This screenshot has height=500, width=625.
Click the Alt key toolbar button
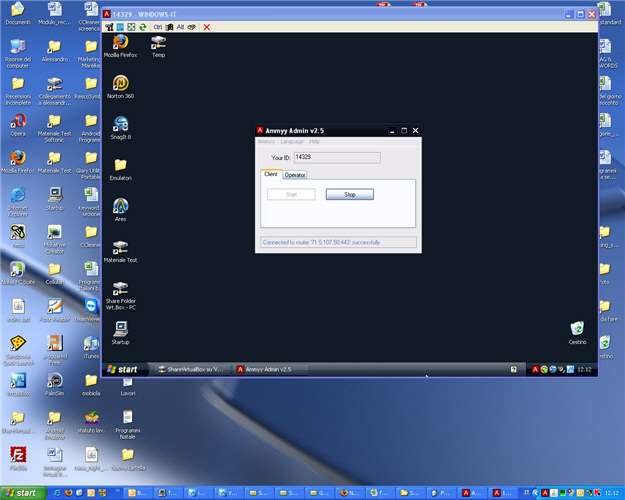[179, 27]
